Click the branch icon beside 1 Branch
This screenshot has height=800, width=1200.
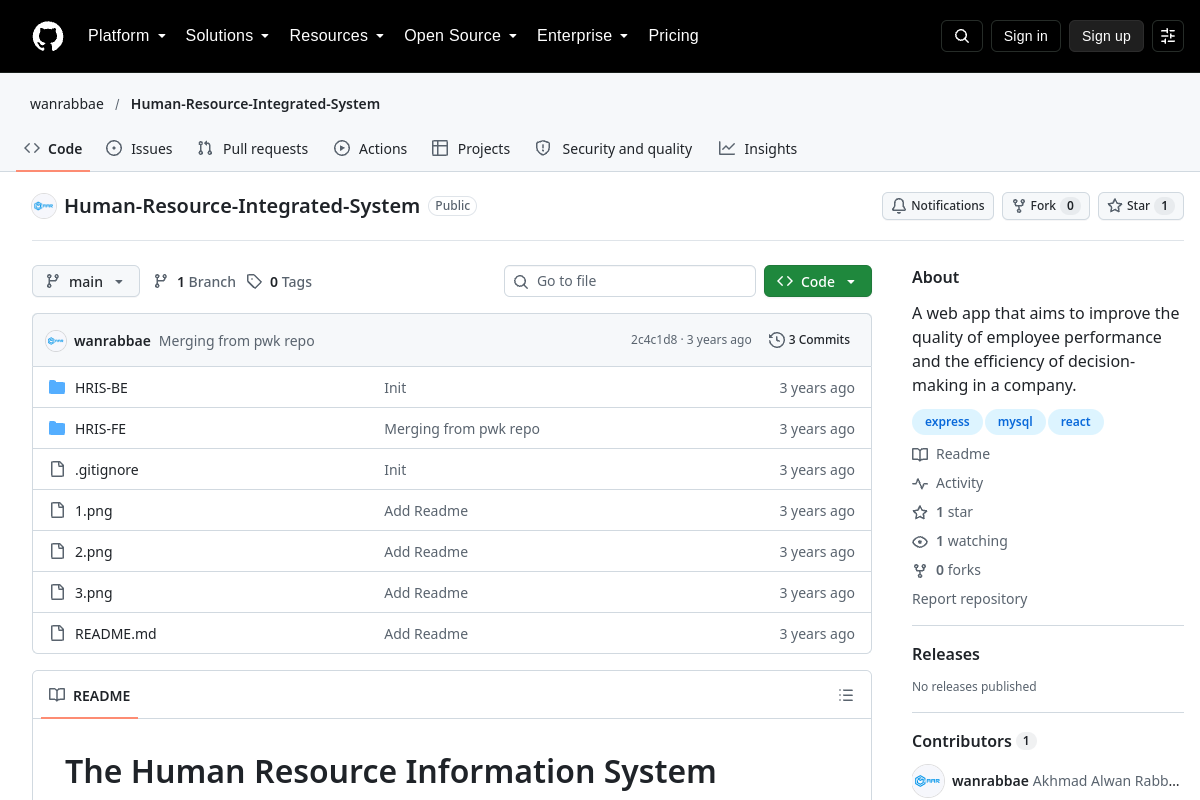(161, 282)
